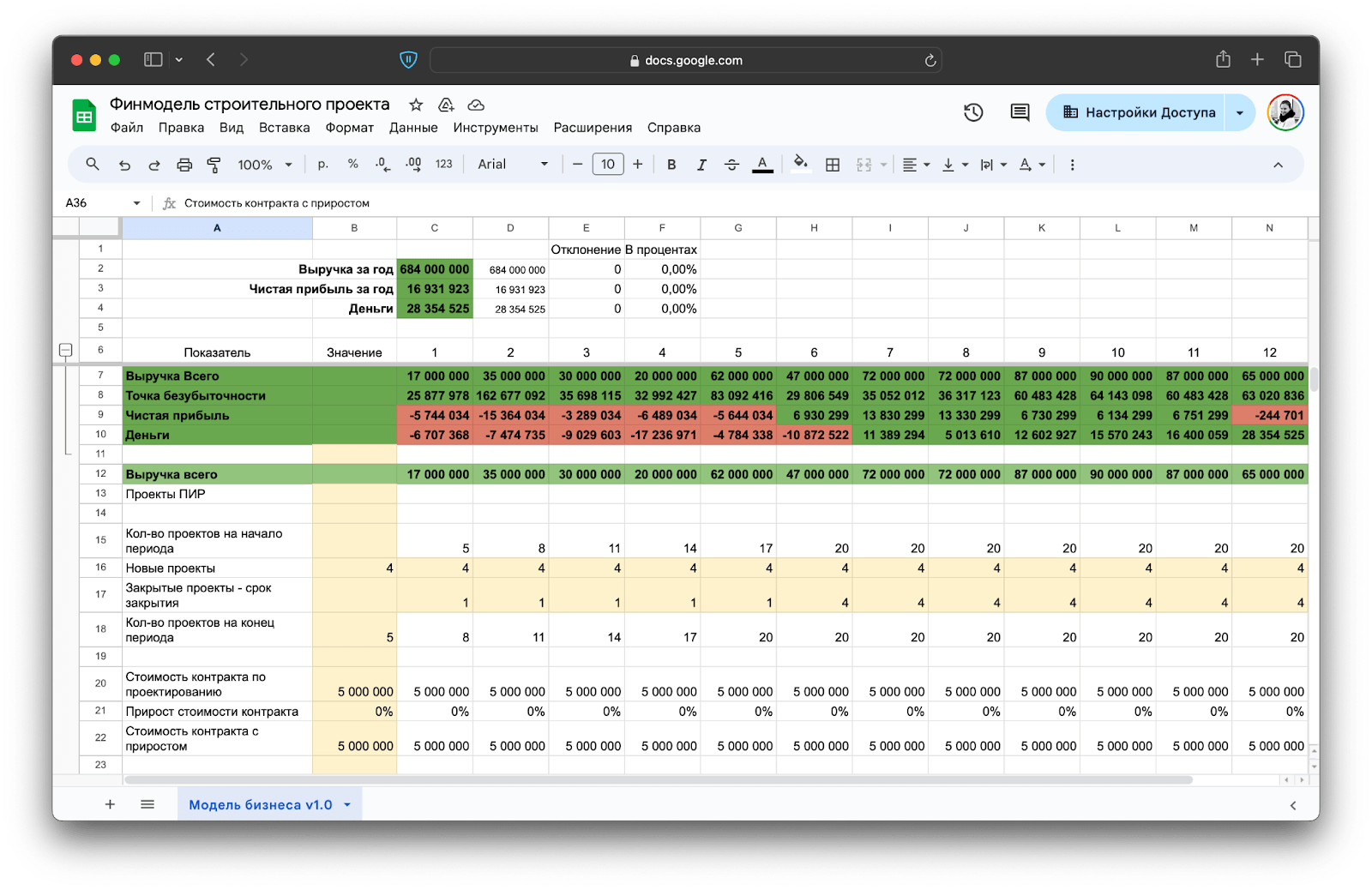Switch to the Модель бизнеса v1.0 tab

pyautogui.click(x=261, y=804)
